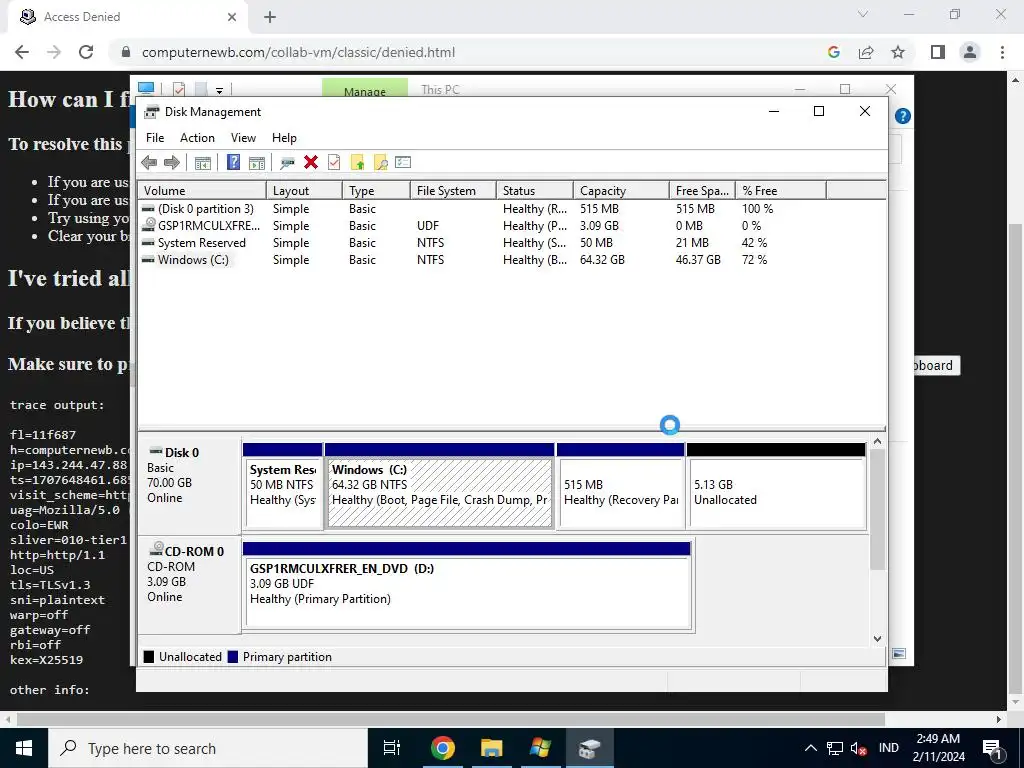Click the 64.32 GB capacity cell
This screenshot has height=768, width=1024.
602,260
